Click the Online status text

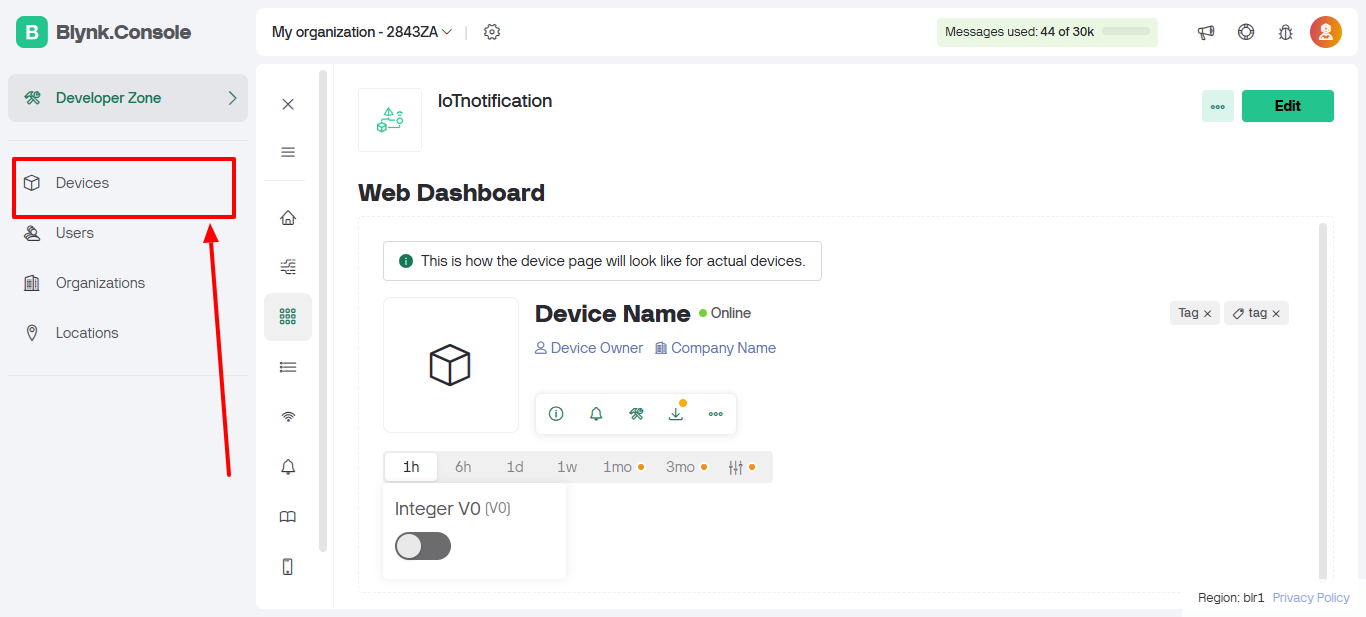[x=731, y=313]
